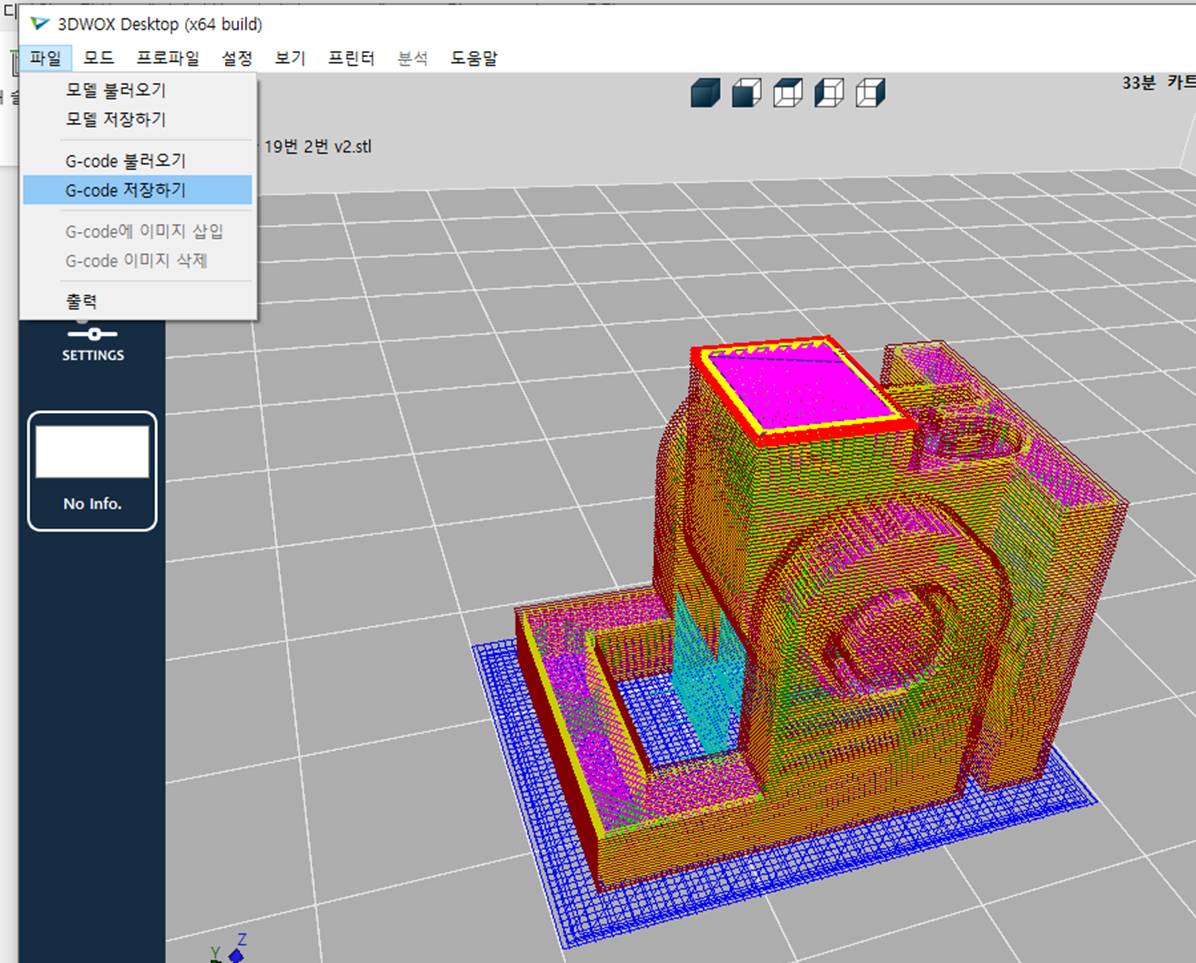Open the 프린터 menu
The height and width of the screenshot is (963, 1196).
point(351,58)
